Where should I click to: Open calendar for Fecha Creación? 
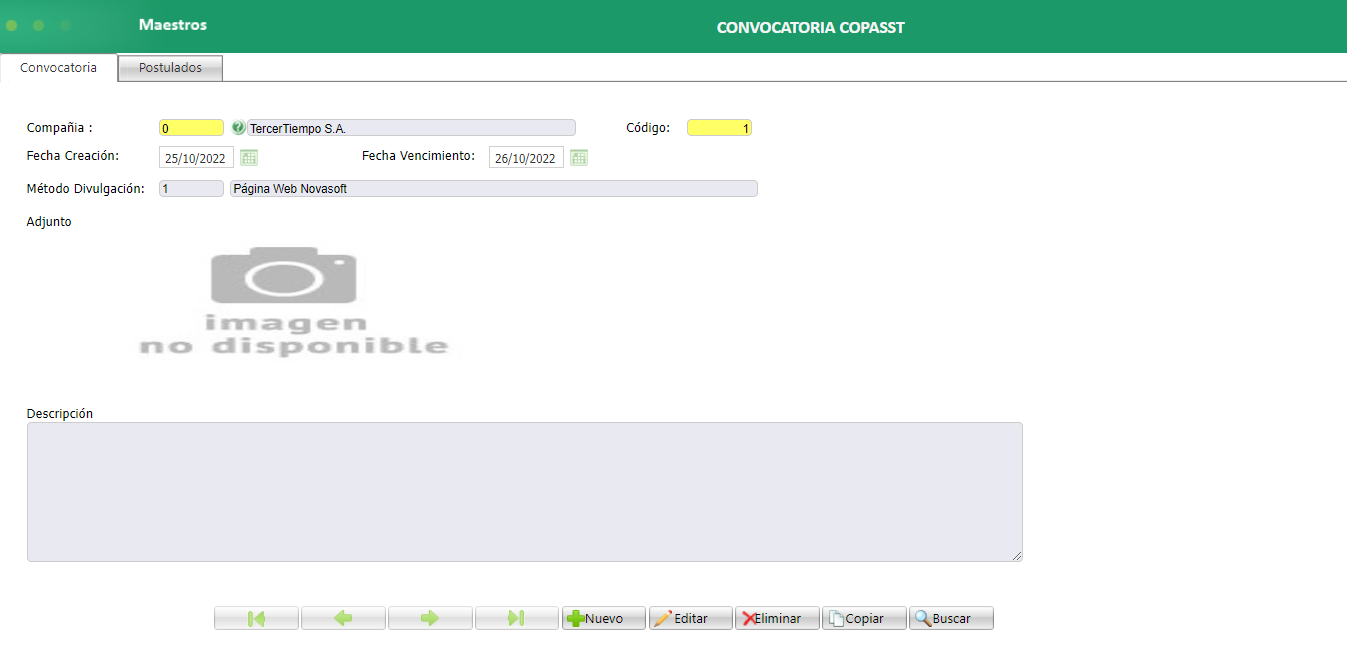[x=249, y=157]
